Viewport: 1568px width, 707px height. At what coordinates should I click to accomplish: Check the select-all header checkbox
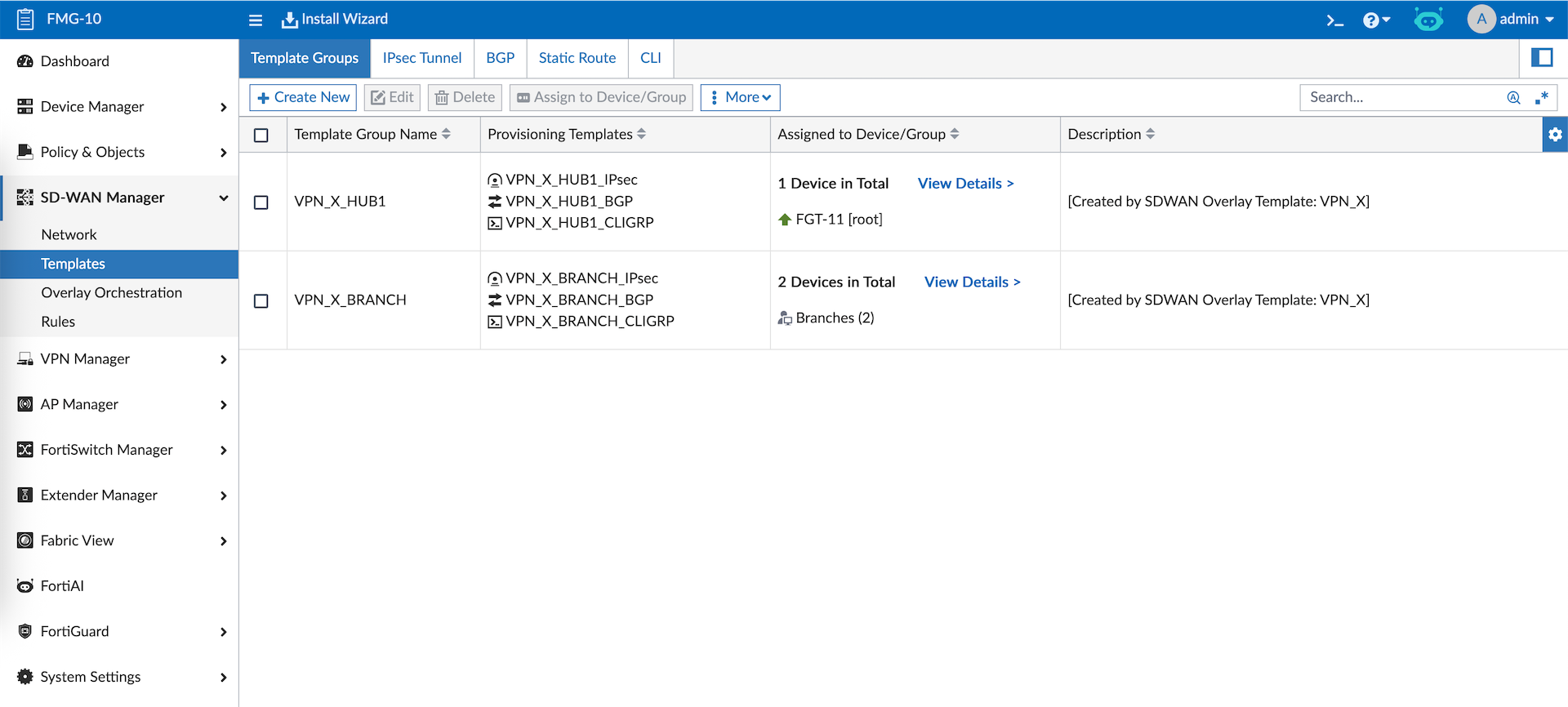pos(261,136)
